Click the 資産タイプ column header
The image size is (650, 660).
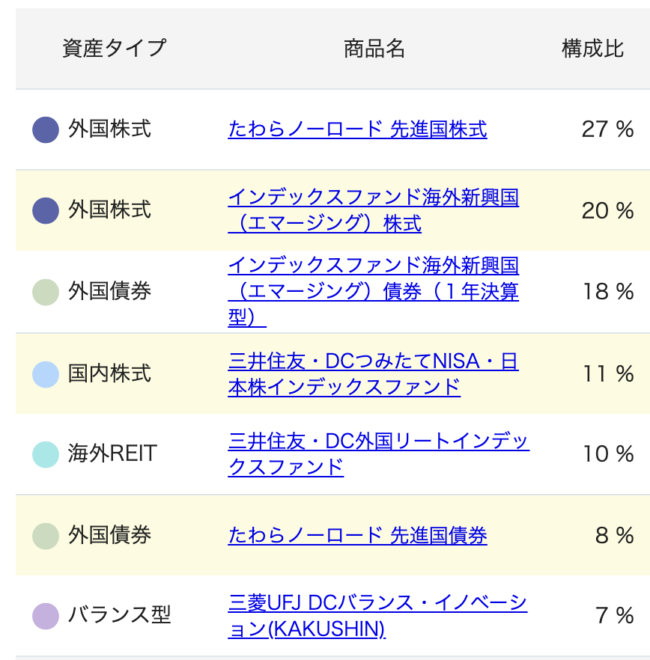pyautogui.click(x=115, y=48)
